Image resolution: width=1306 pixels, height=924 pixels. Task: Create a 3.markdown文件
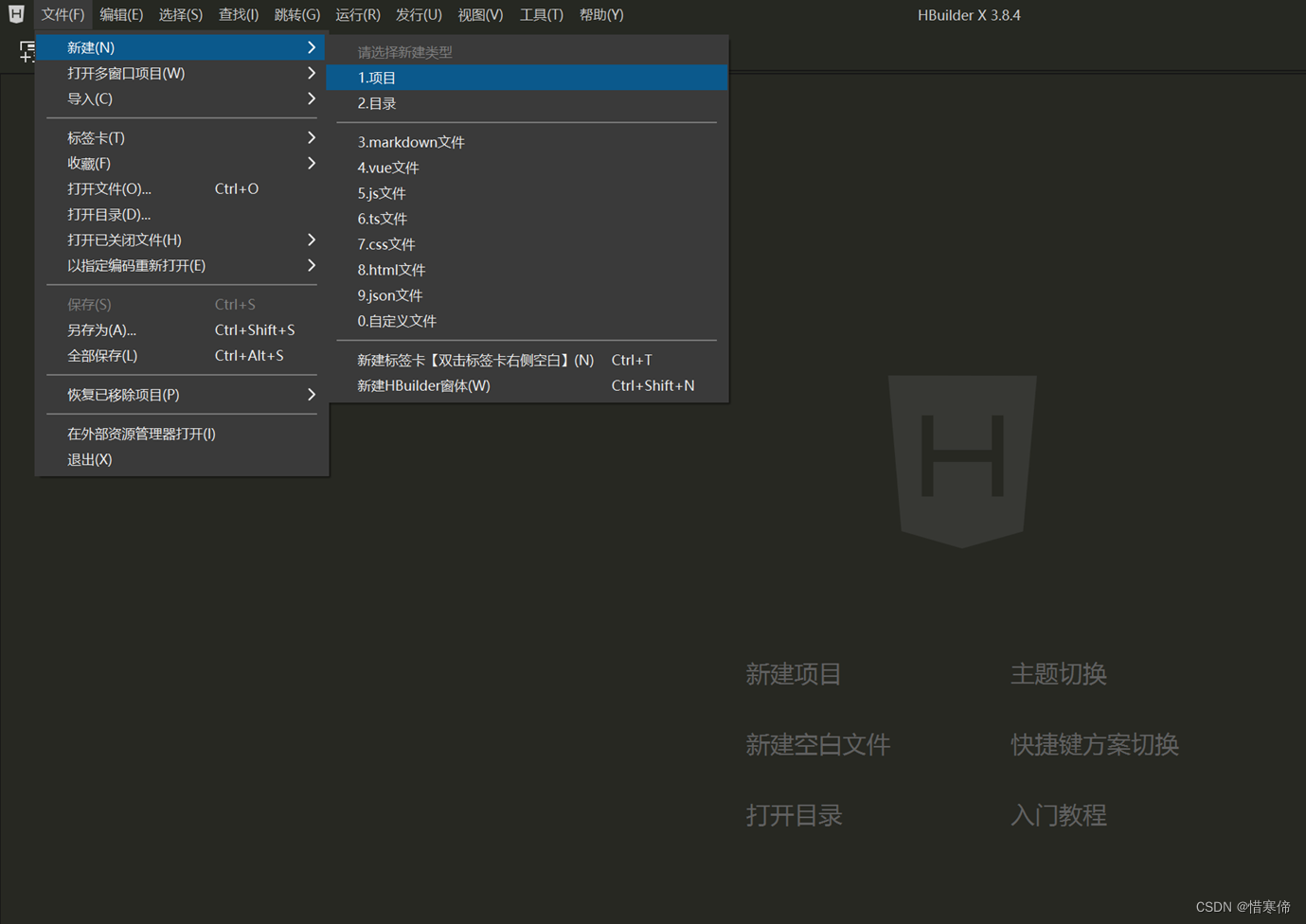tap(527, 142)
